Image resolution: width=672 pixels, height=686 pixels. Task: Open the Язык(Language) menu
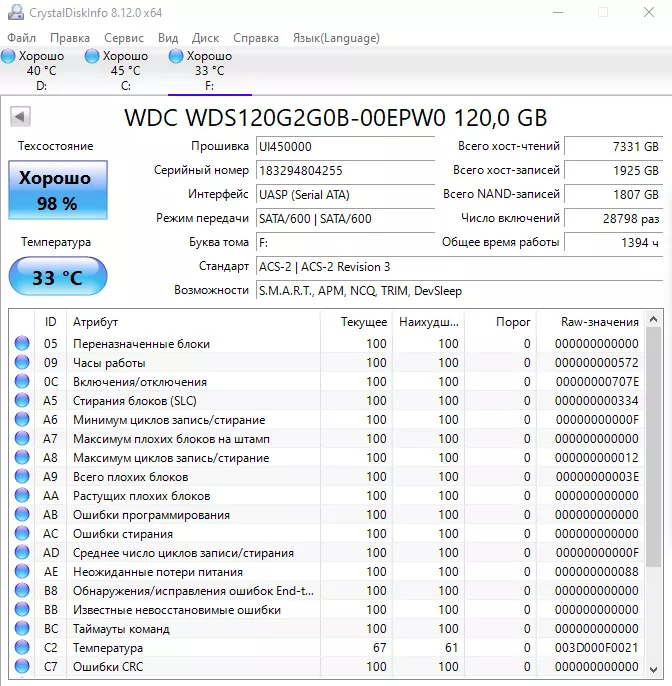335,38
